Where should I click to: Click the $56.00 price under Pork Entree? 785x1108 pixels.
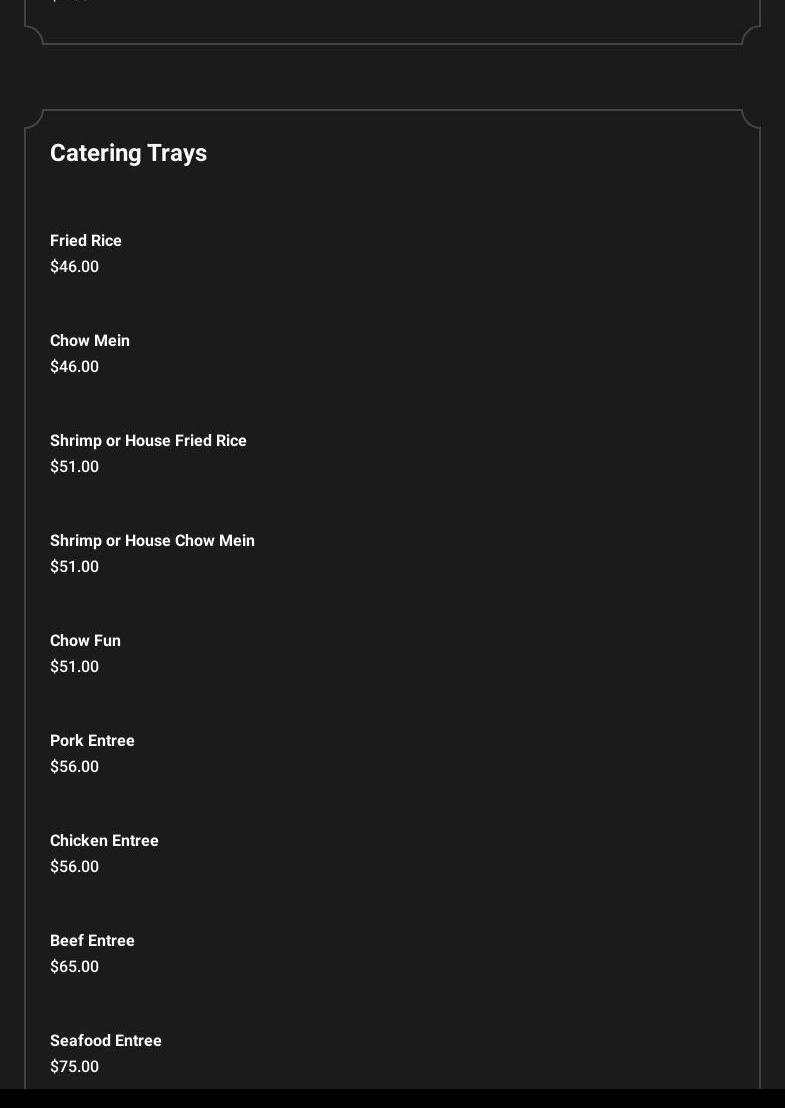[x=74, y=767]
